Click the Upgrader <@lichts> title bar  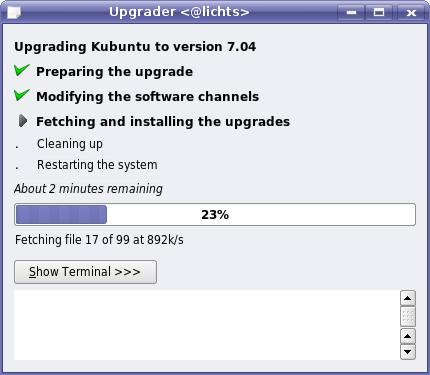click(179, 12)
